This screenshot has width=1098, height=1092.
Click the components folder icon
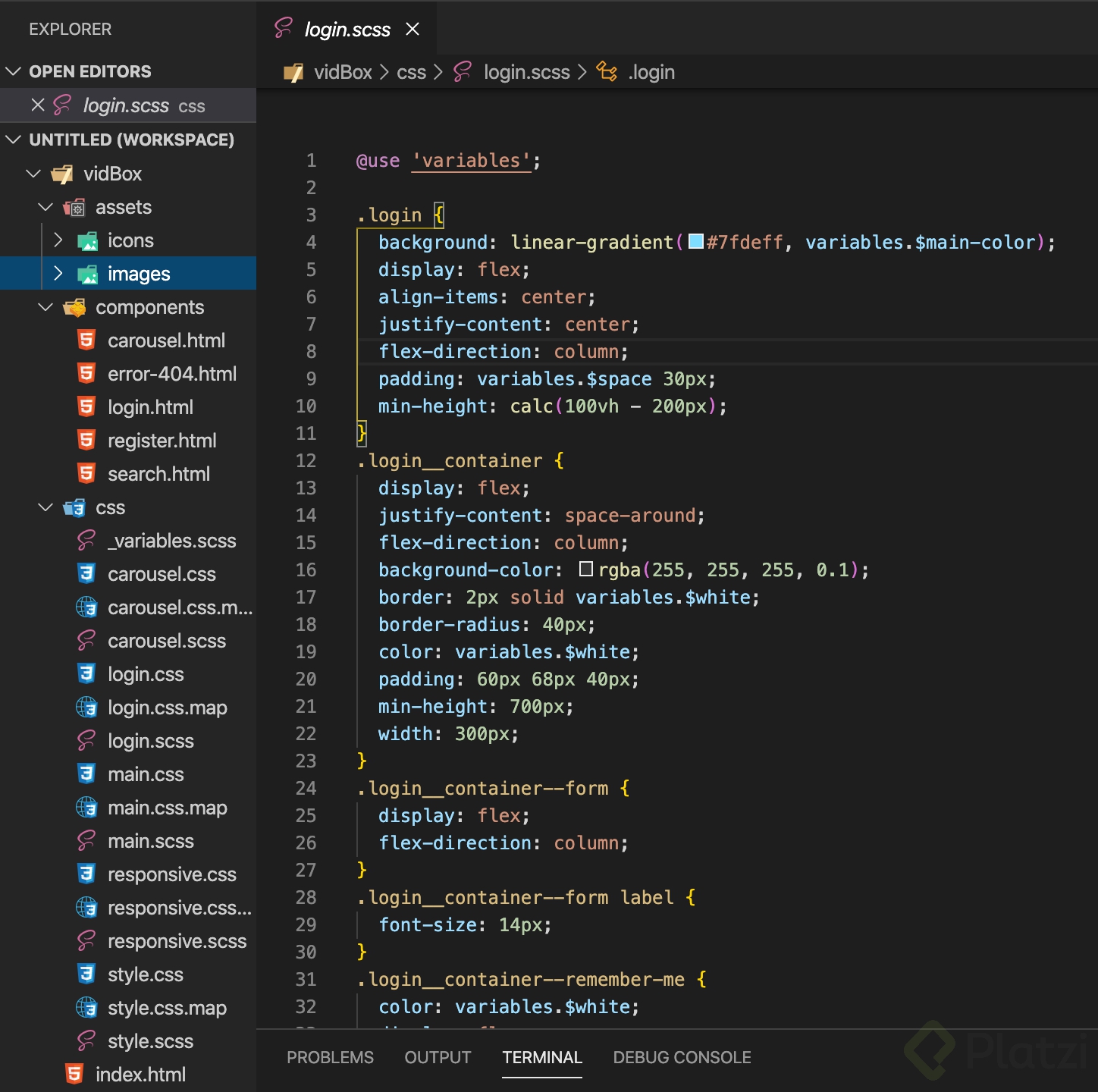point(74,308)
